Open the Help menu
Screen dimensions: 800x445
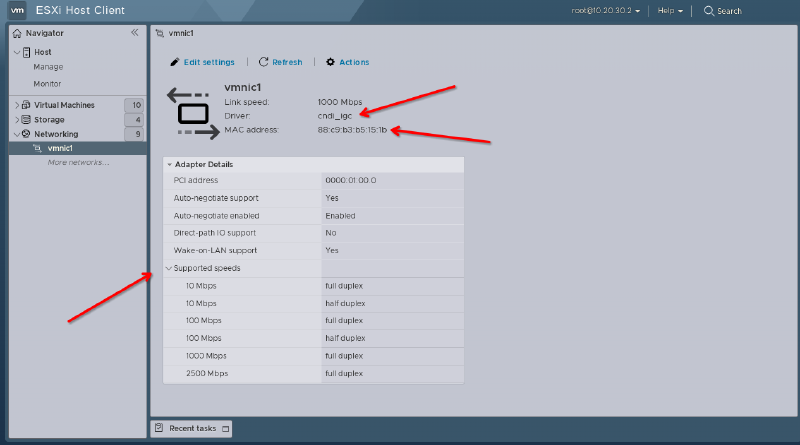(670, 11)
